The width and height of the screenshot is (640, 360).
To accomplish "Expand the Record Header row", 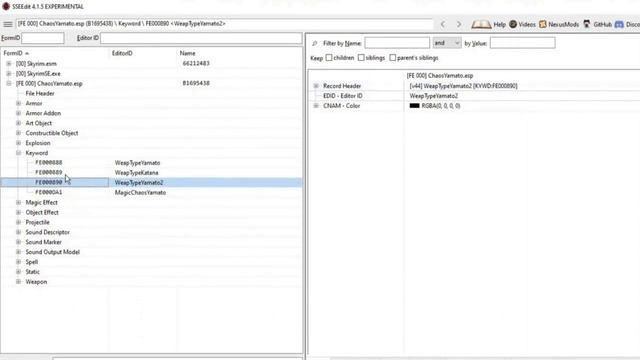I will (316, 86).
